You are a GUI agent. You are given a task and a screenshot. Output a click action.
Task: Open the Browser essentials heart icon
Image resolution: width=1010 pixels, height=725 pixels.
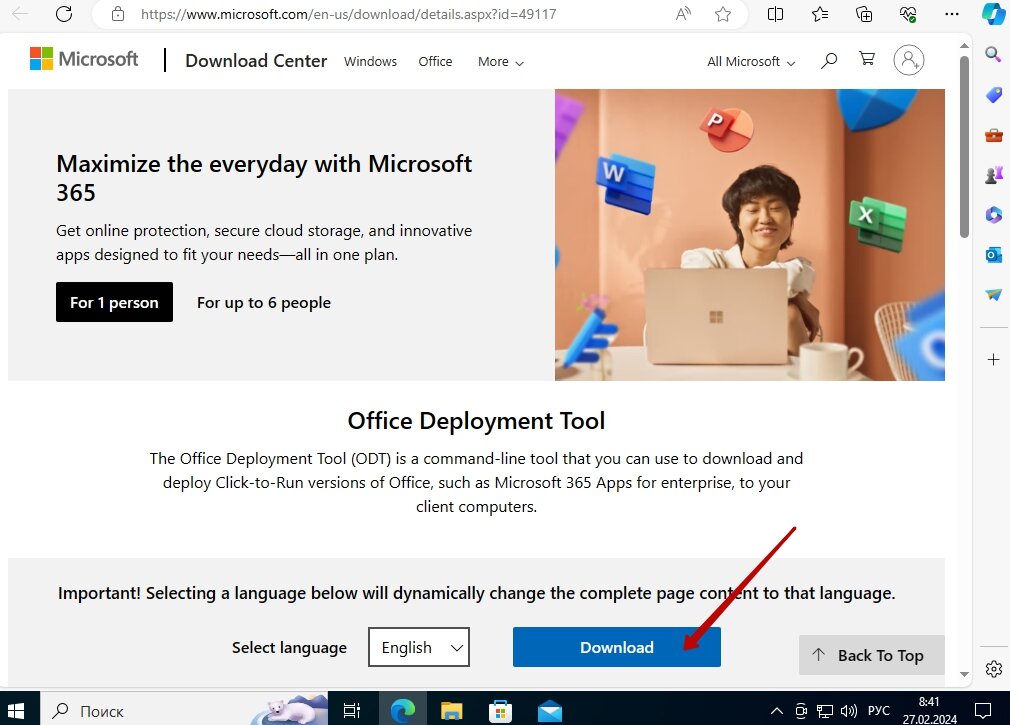[908, 14]
